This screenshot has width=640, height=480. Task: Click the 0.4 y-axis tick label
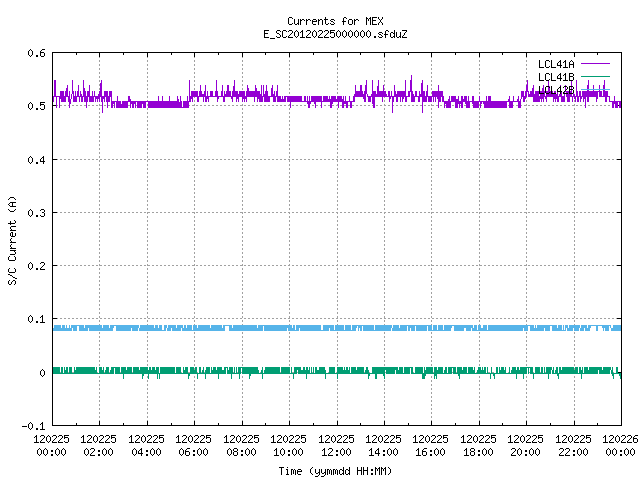point(36,160)
